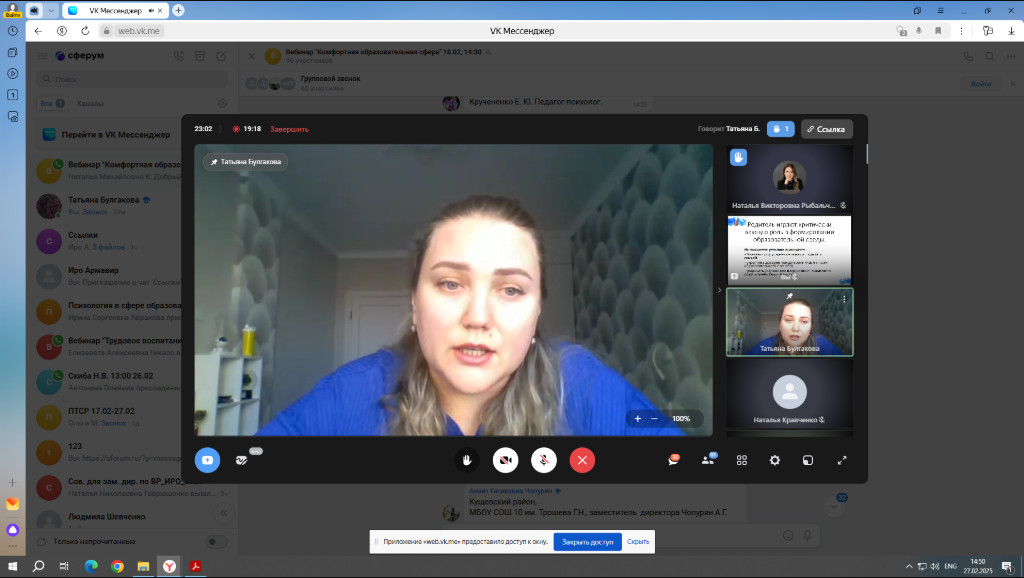This screenshot has height=578, width=1024.
Task: Zoom in video with the plus button
Action: coord(638,419)
